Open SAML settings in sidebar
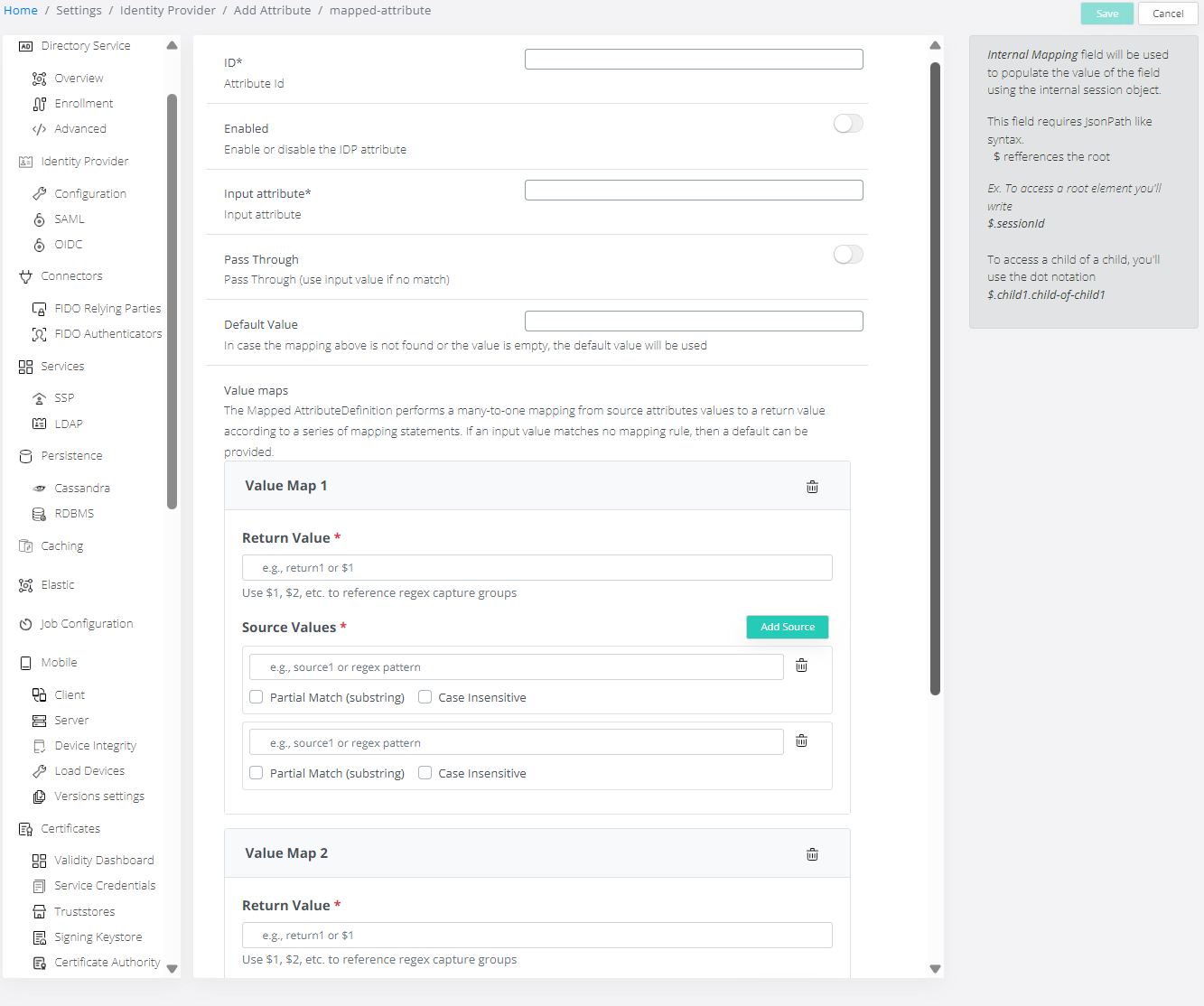The image size is (1204, 1006). tap(69, 219)
